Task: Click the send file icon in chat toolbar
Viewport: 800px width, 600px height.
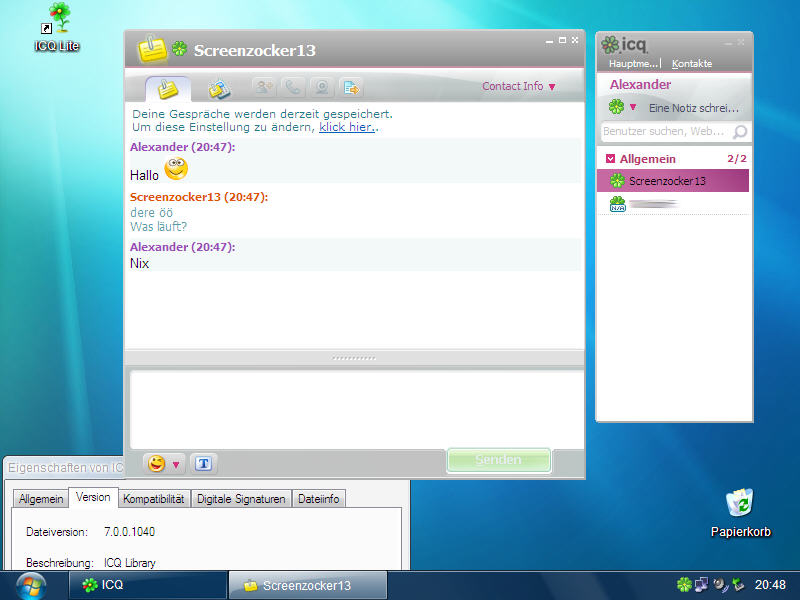Action: tap(351, 87)
